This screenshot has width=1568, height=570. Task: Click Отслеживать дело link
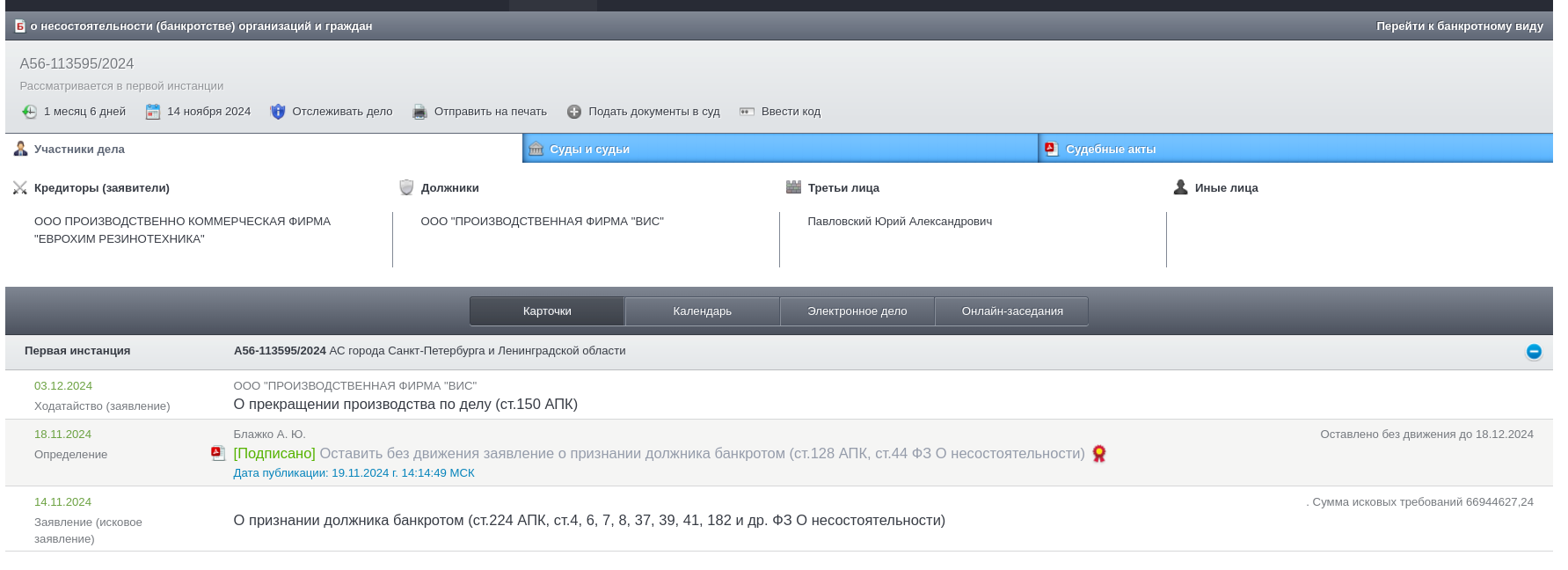(342, 112)
